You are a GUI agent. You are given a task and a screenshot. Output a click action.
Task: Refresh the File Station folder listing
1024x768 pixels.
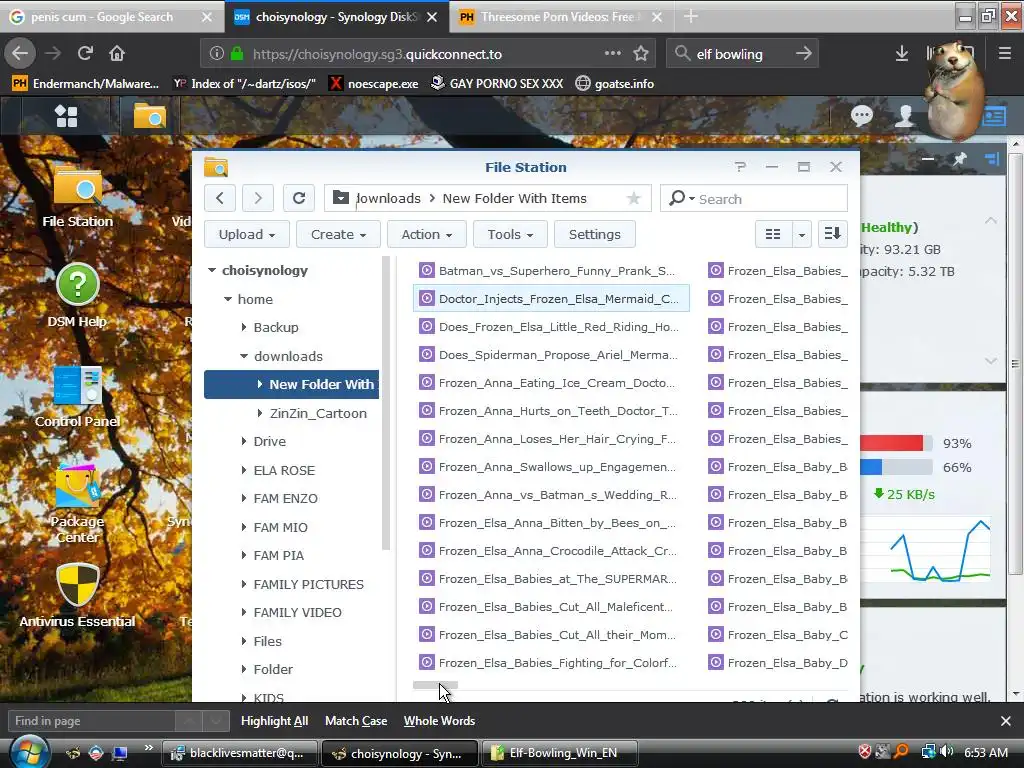(299, 198)
